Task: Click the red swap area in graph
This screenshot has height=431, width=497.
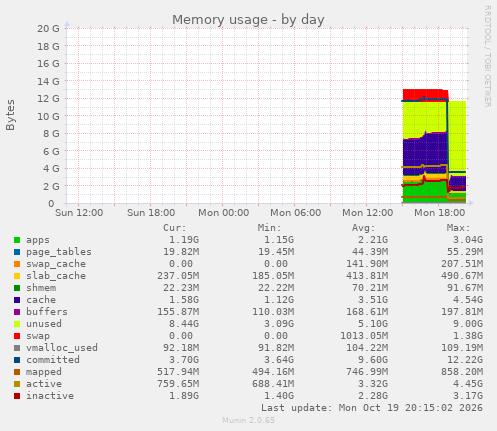Action: click(x=424, y=94)
